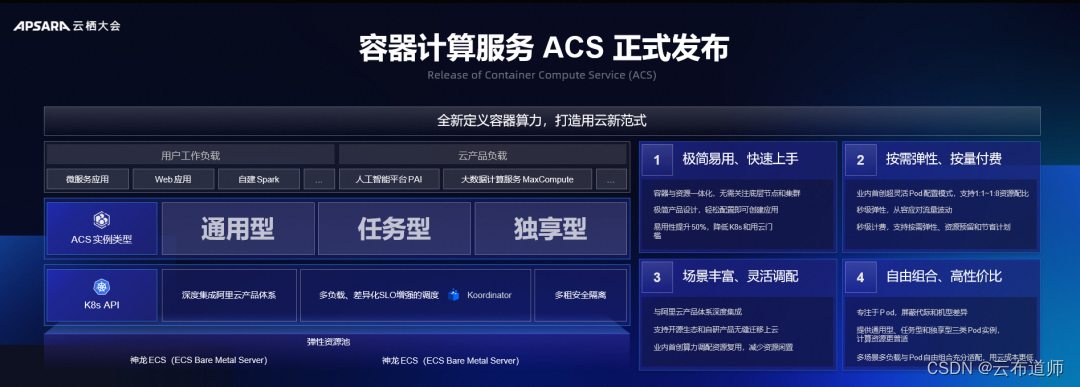The width and height of the screenshot is (1080, 387).
Task: Click the ellipsis box beside MaxCompute
Action: [612, 180]
